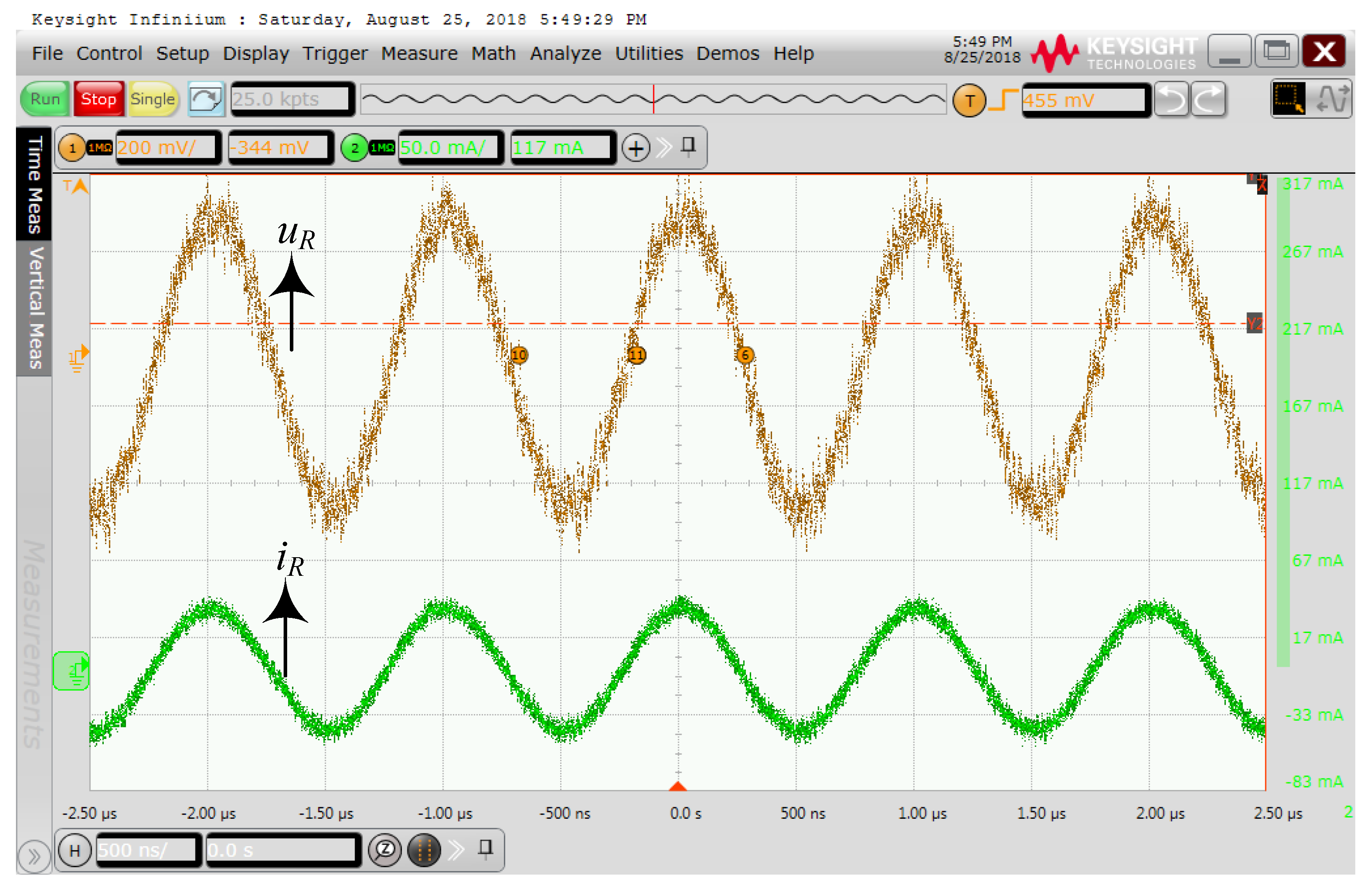This screenshot has width=1372, height=887.
Task: Toggle channel 2 green button
Action: 355,148
